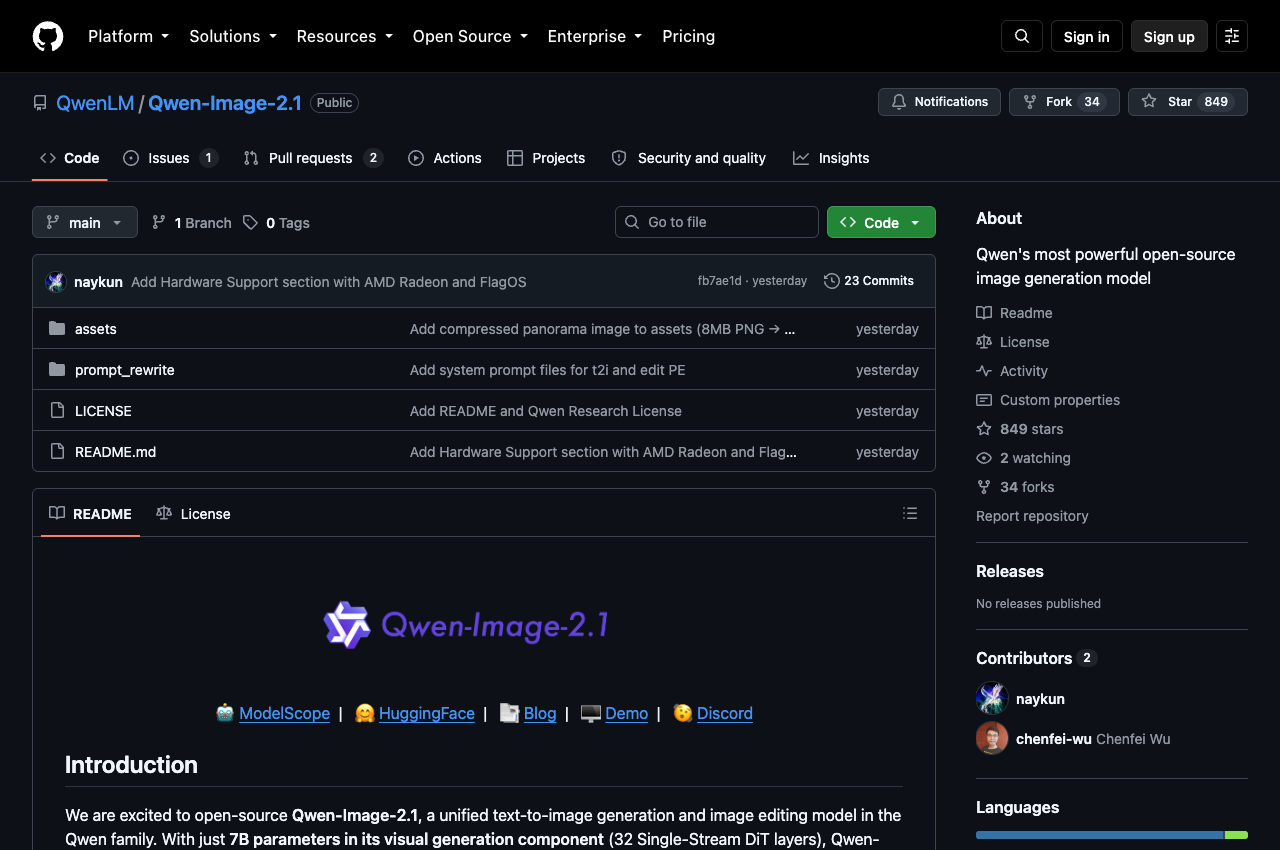Select the License tab in file viewer

193,514
